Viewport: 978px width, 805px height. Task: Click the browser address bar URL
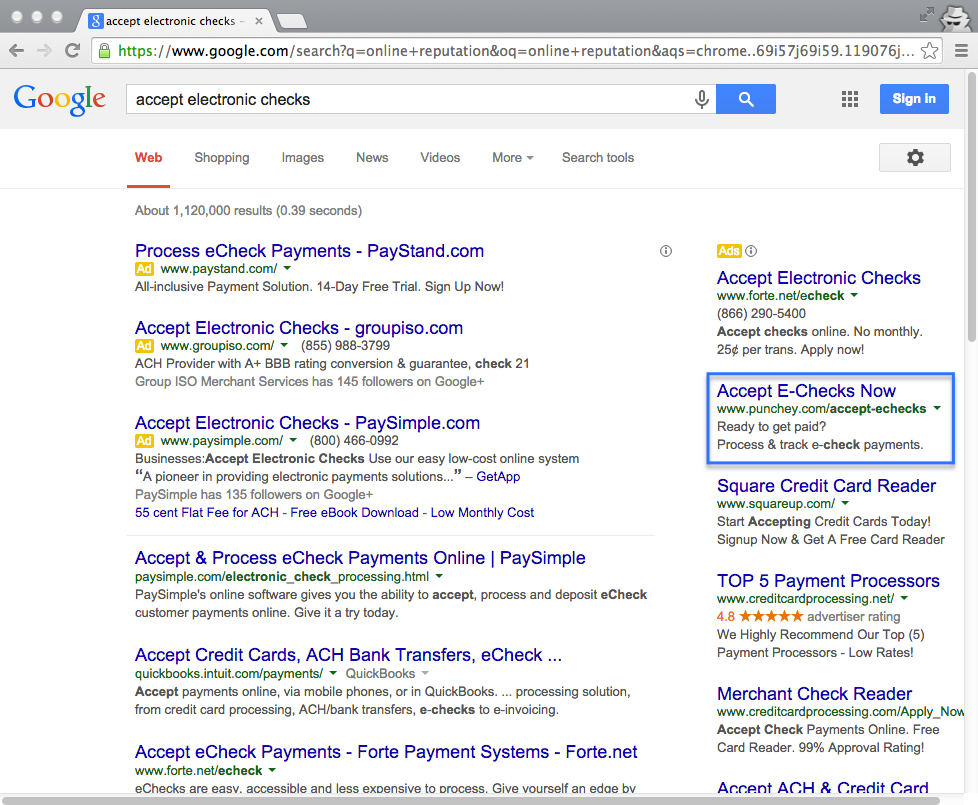[x=515, y=51]
